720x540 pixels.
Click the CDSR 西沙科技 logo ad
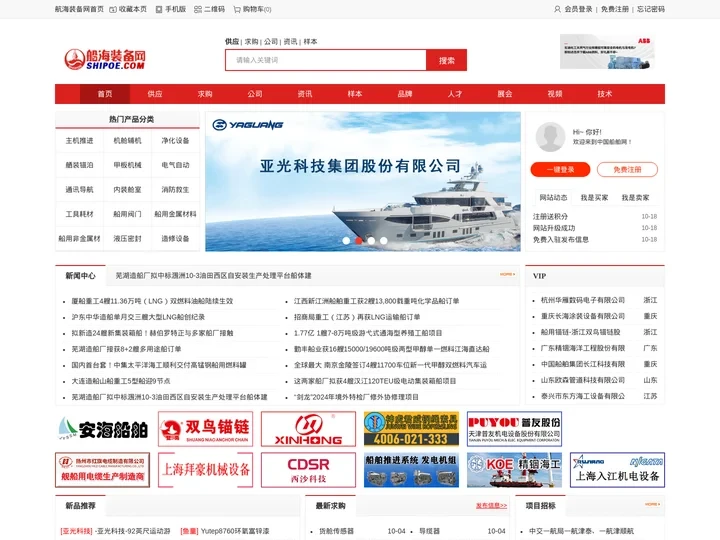308,470
